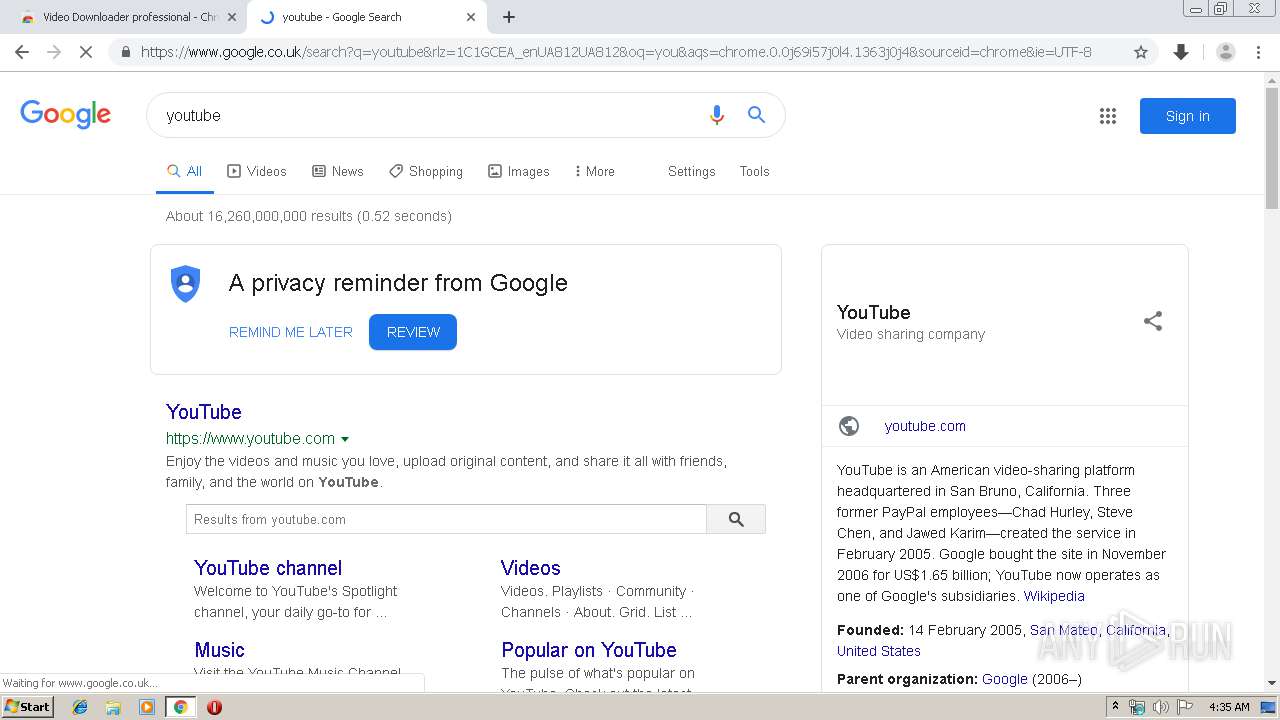Open the Chrome profile avatar
The width and height of the screenshot is (1280, 720).
click(1225, 52)
